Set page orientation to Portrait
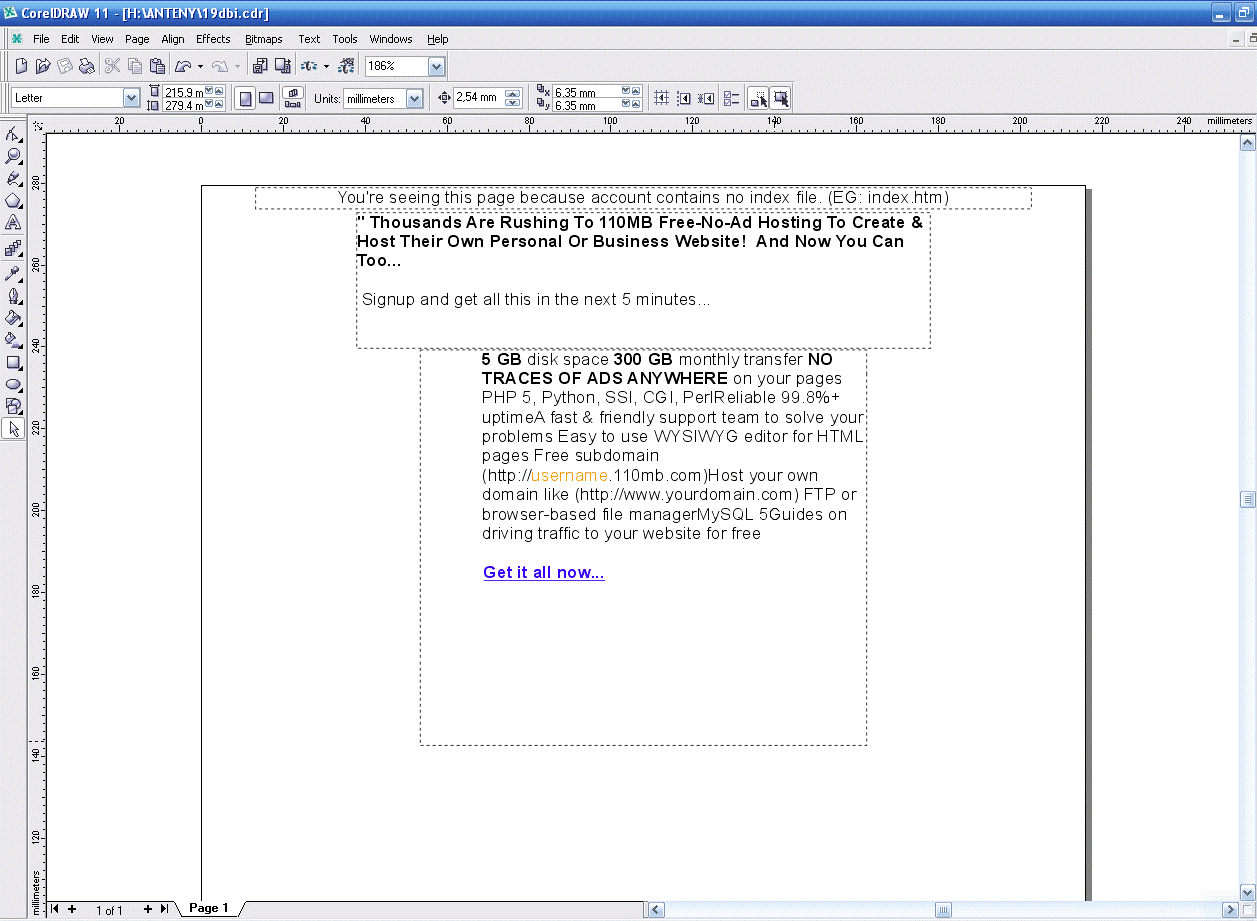Image resolution: width=1257 pixels, height=921 pixels. click(245, 97)
